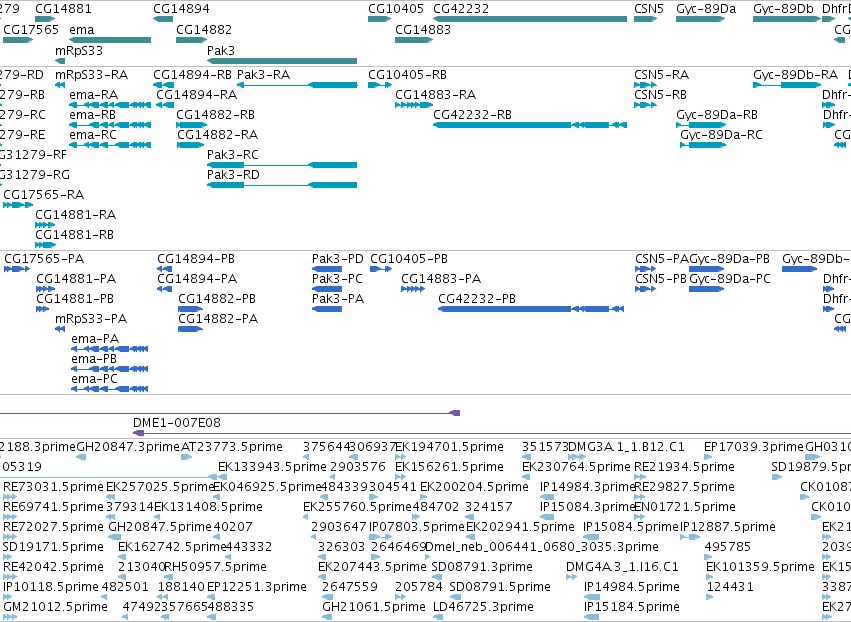851x622 pixels.
Task: Click the Pak3-PD protein label
Action: pyautogui.click(x=338, y=258)
